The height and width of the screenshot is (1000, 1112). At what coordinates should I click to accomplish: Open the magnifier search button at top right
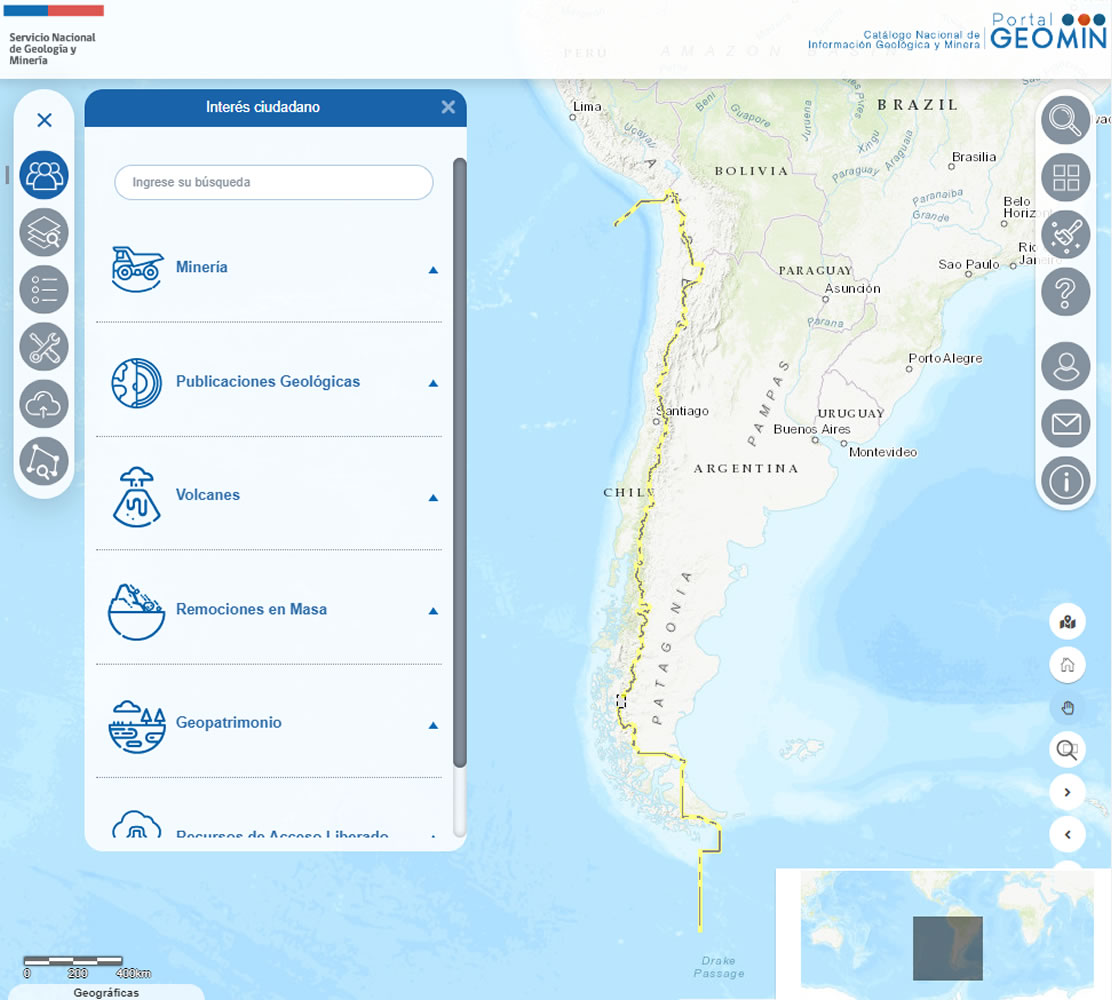coord(1066,121)
